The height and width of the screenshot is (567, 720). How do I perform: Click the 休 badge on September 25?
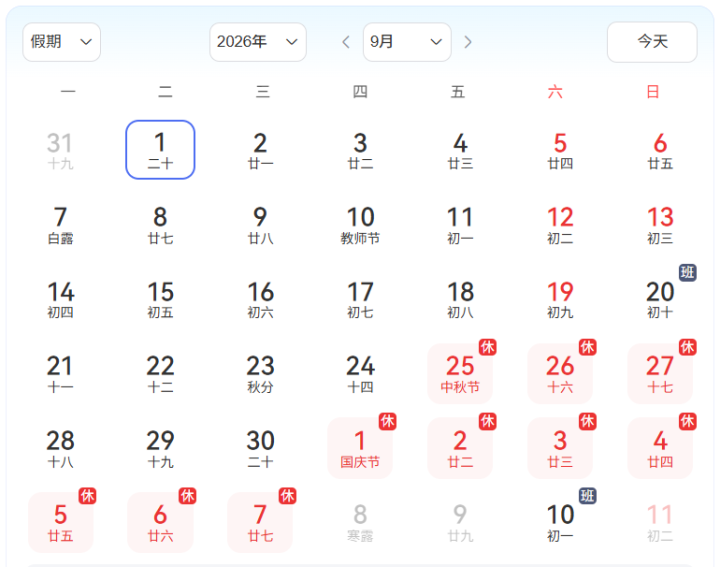click(x=487, y=347)
